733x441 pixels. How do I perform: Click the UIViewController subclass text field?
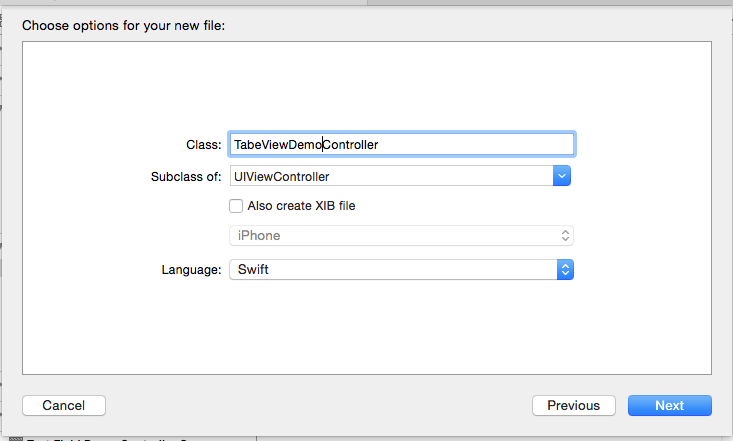tap(390, 176)
